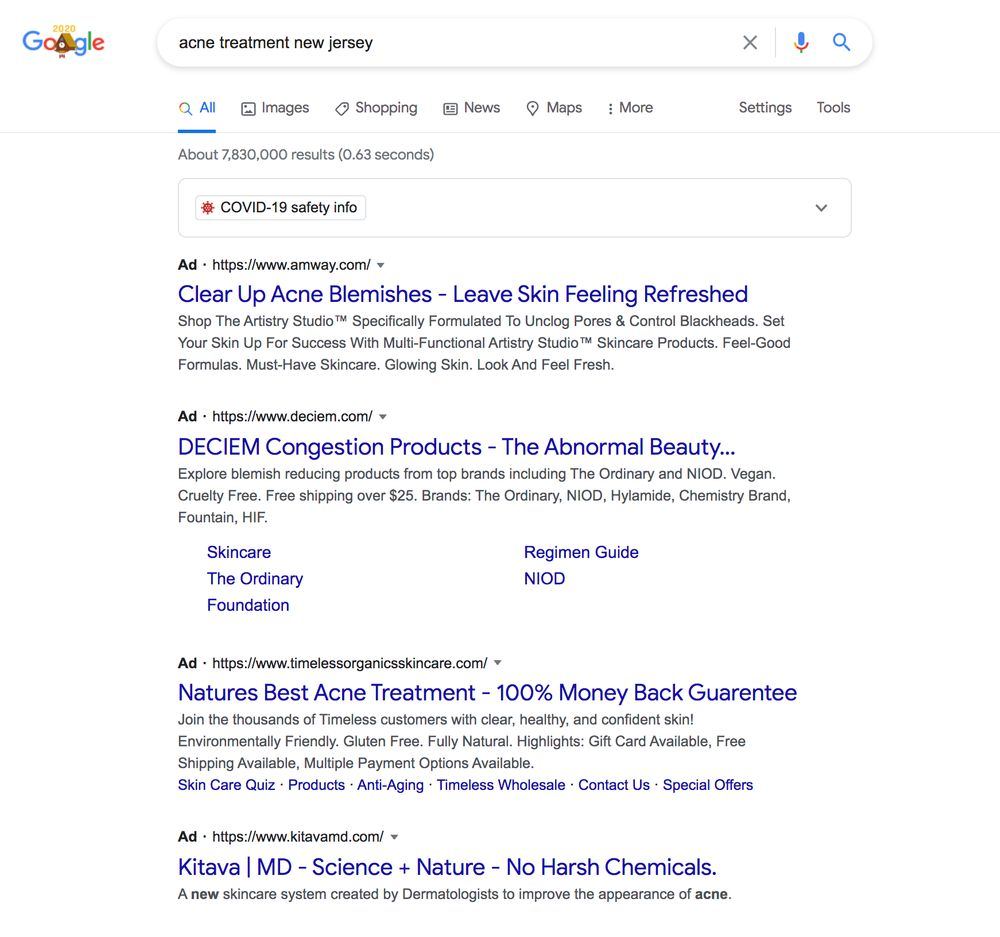Open dropdown arrow beside kitavamd.com URL

(x=394, y=837)
